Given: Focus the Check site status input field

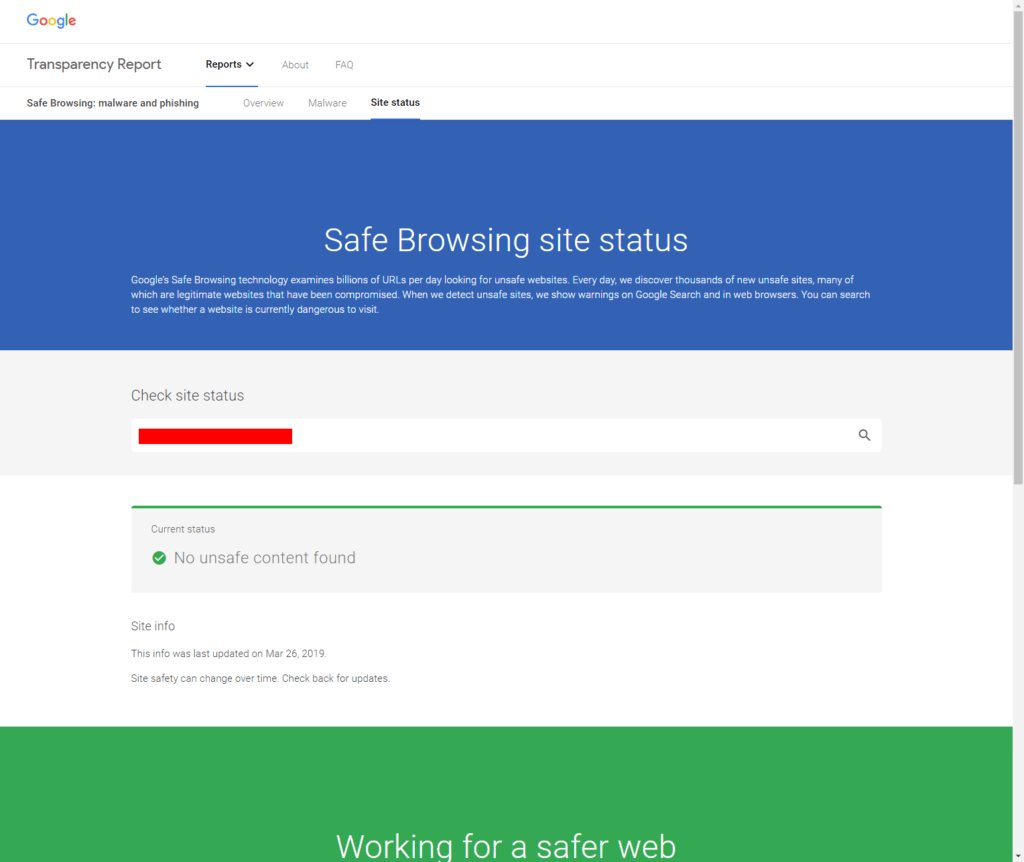Looking at the screenshot, I should click(506, 435).
